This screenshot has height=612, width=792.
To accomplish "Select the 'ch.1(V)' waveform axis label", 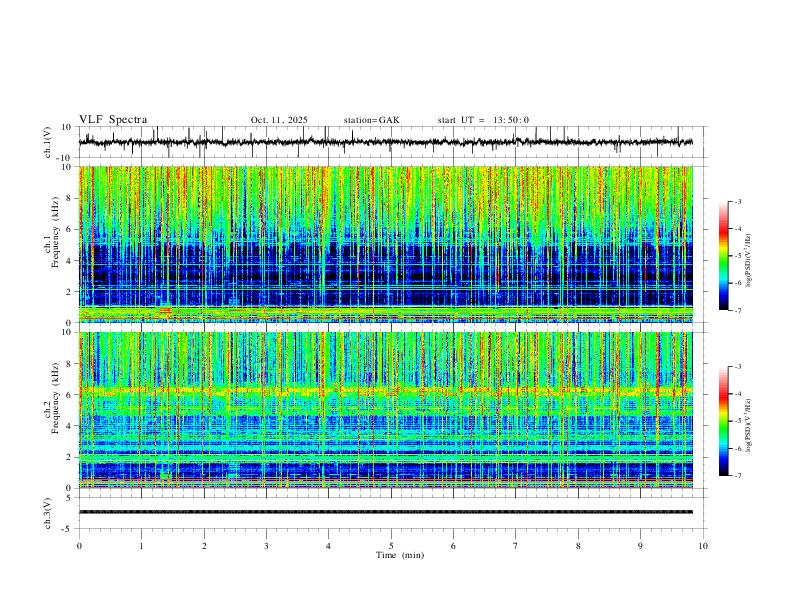I will click(48, 142).
